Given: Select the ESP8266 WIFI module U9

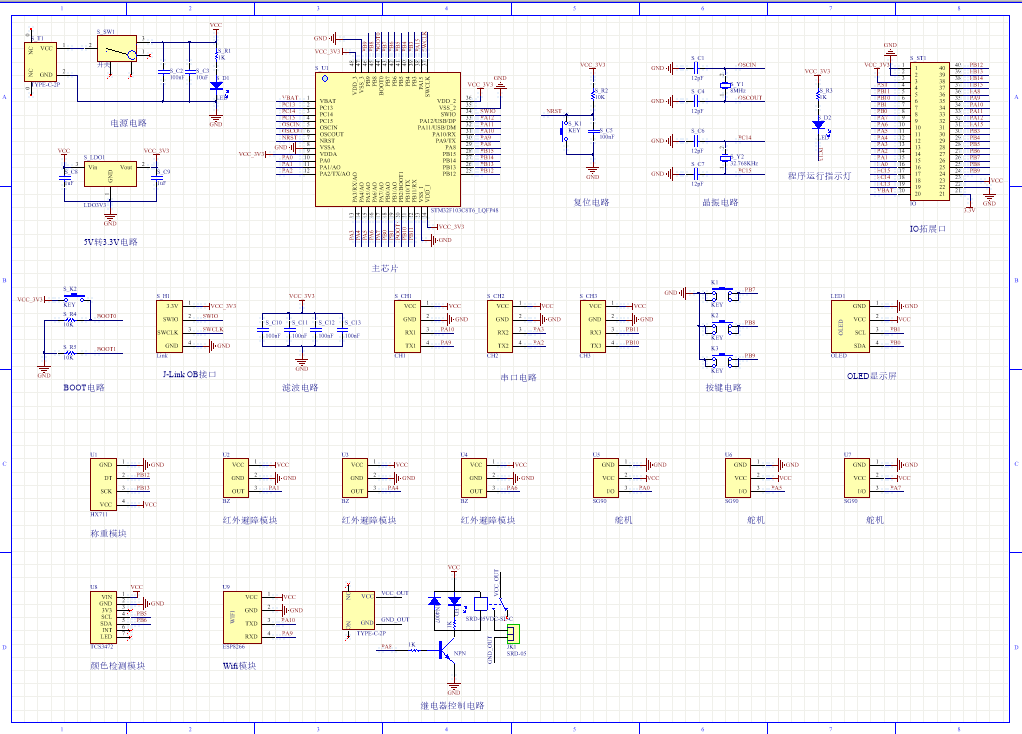Looking at the screenshot, I should point(242,617).
